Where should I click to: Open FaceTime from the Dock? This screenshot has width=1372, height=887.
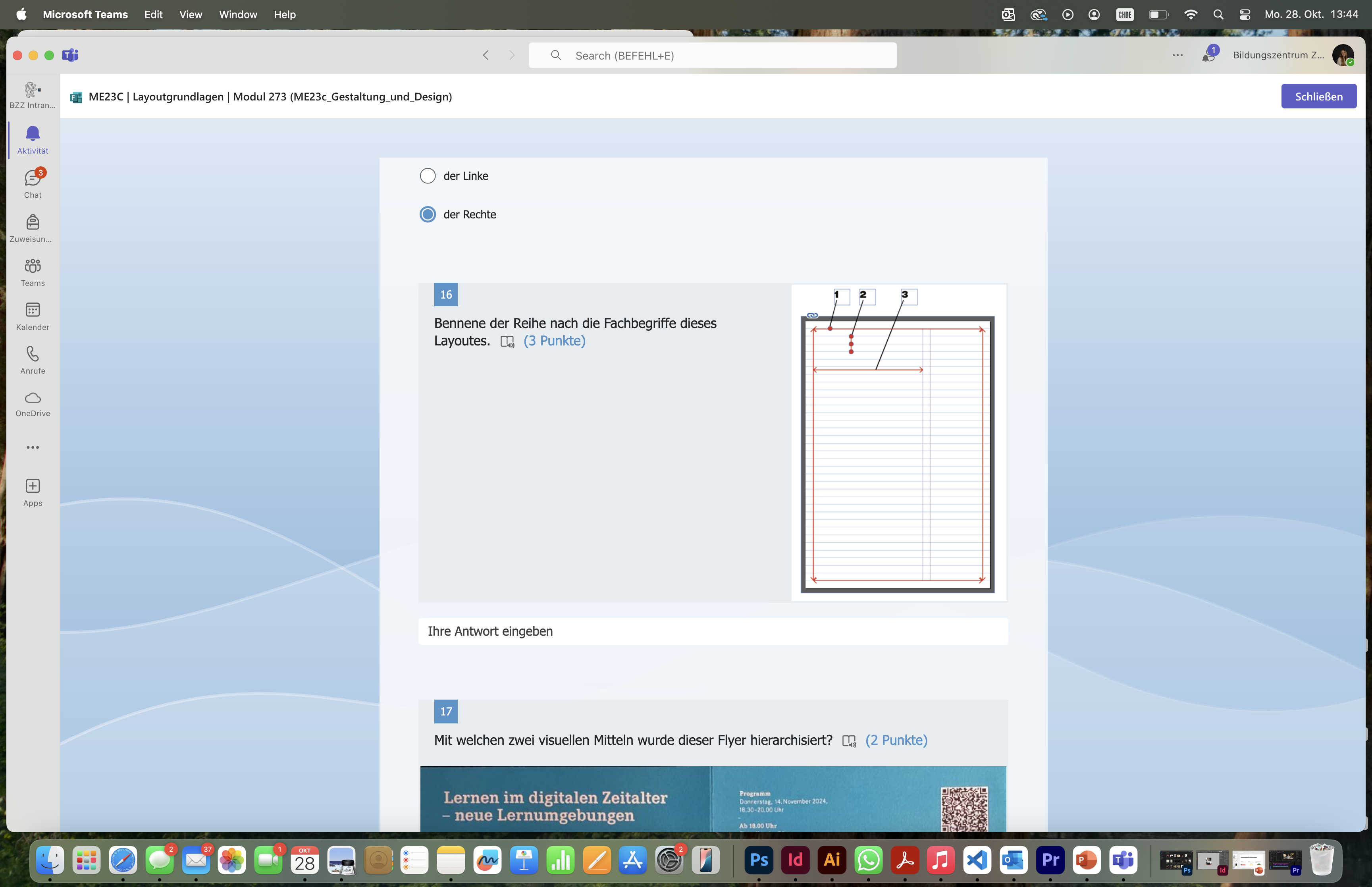click(268, 860)
